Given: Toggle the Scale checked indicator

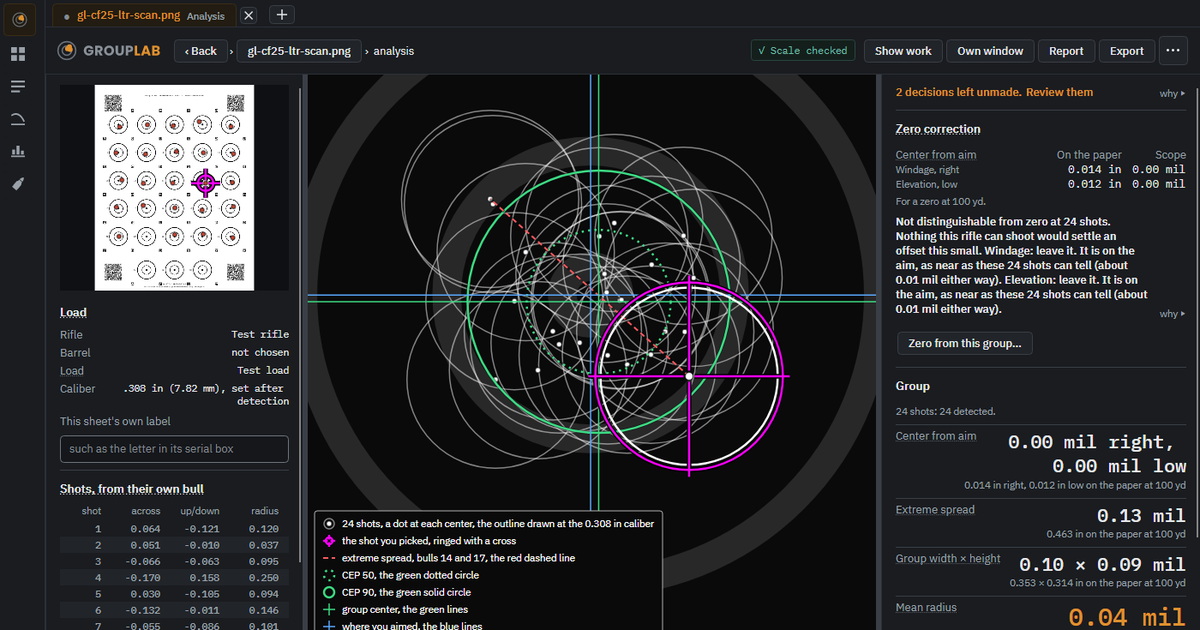Looking at the screenshot, I should tap(803, 51).
